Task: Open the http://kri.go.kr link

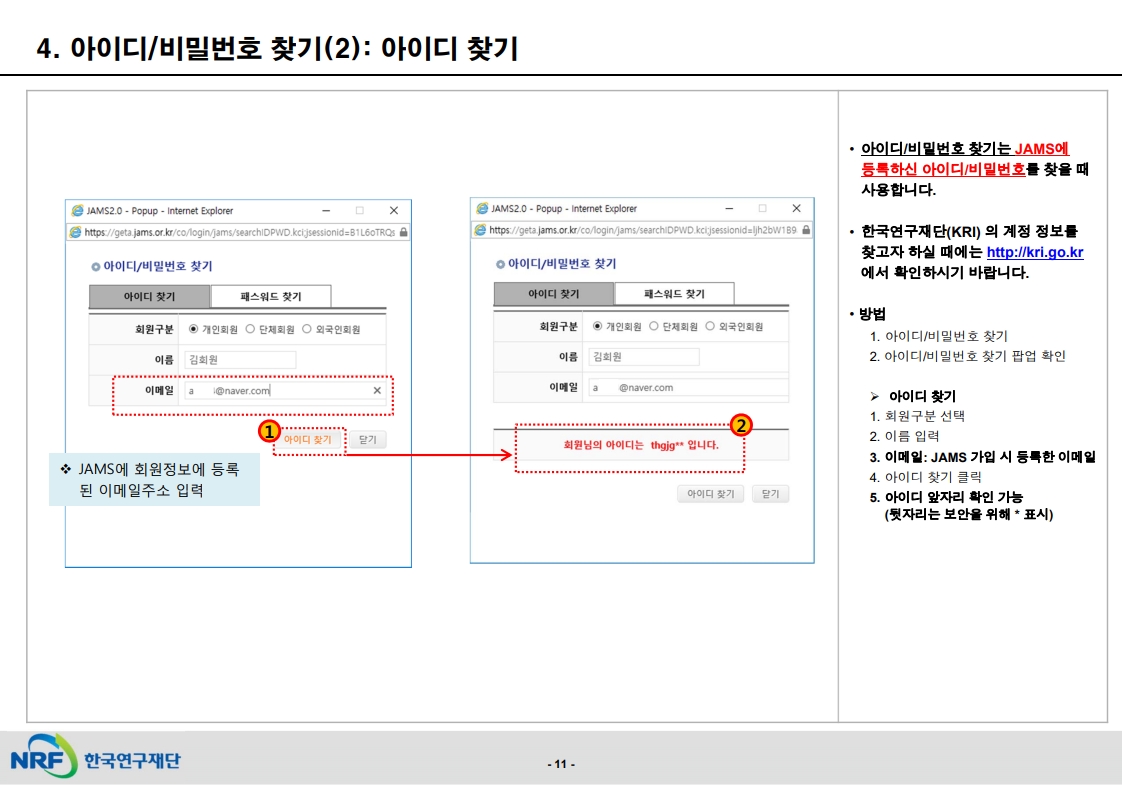Action: pos(1035,253)
